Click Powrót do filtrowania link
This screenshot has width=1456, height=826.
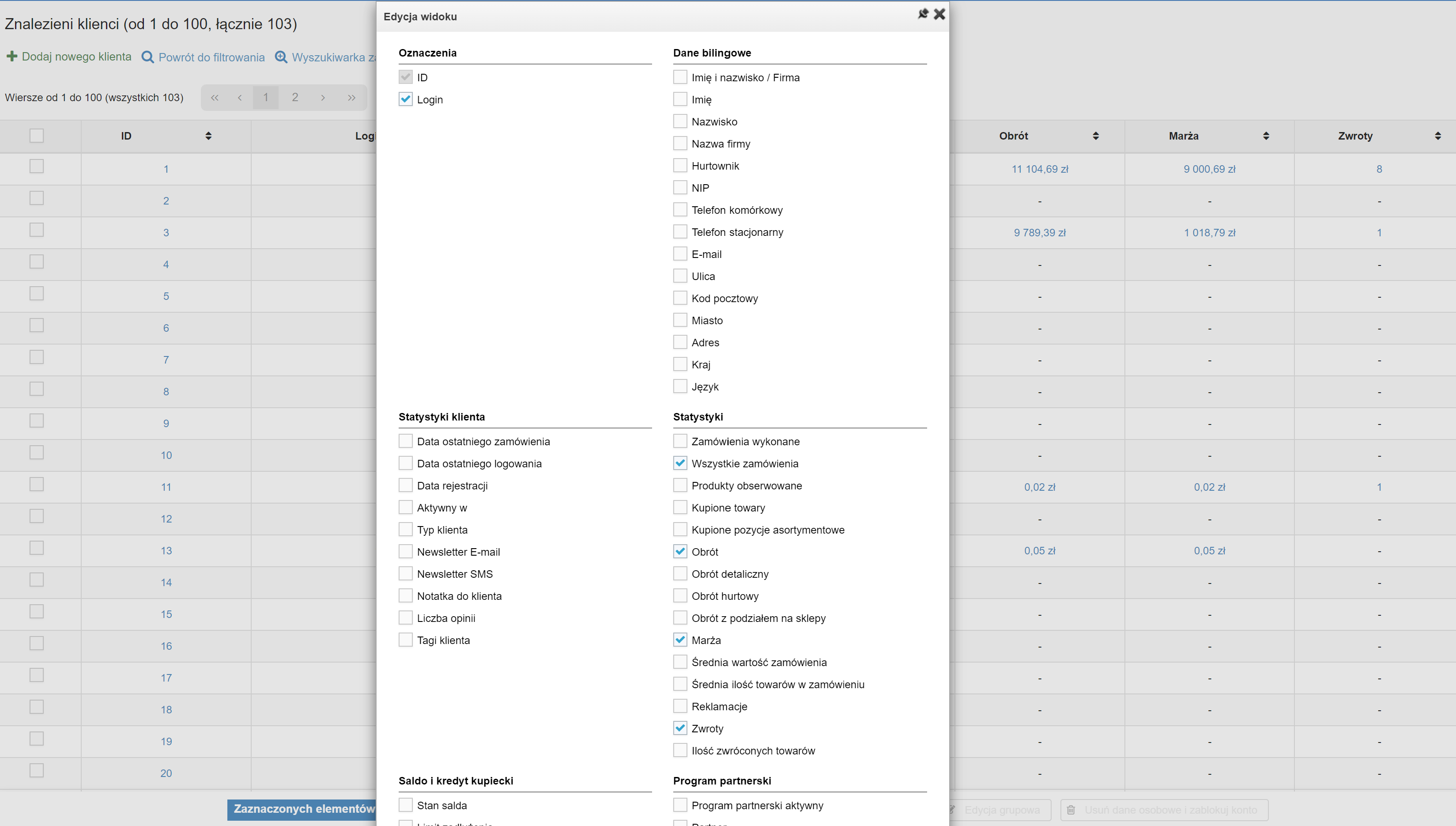211,57
